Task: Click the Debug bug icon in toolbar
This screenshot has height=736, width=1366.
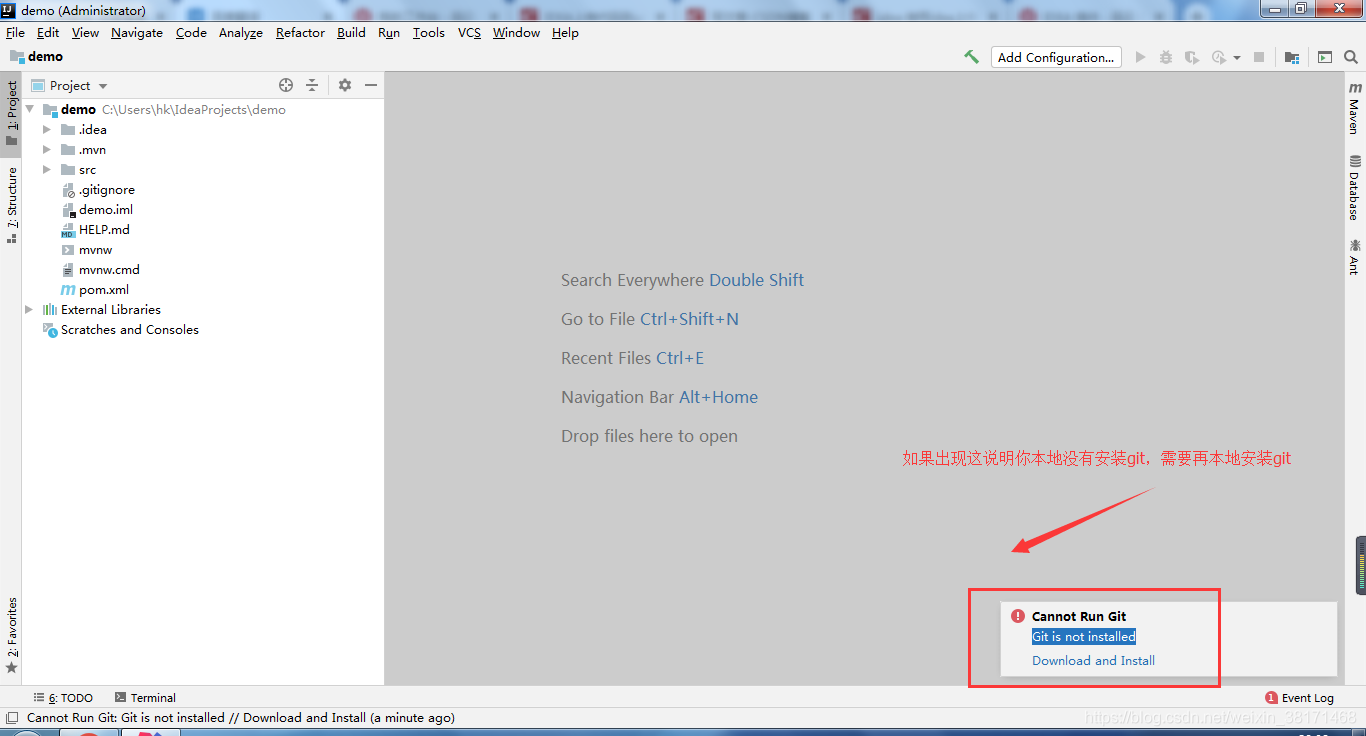Action: pyautogui.click(x=1165, y=57)
